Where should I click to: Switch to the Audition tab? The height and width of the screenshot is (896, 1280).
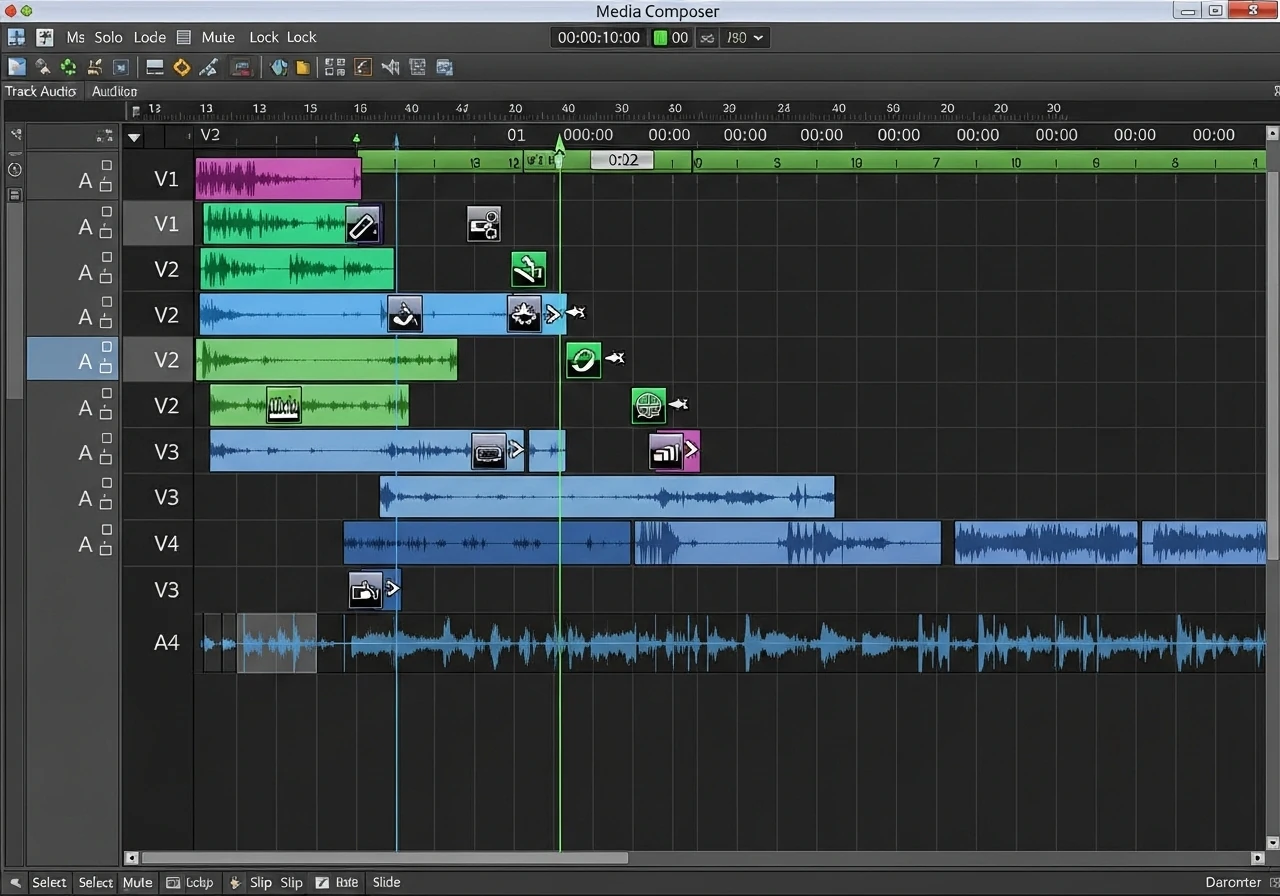[113, 91]
